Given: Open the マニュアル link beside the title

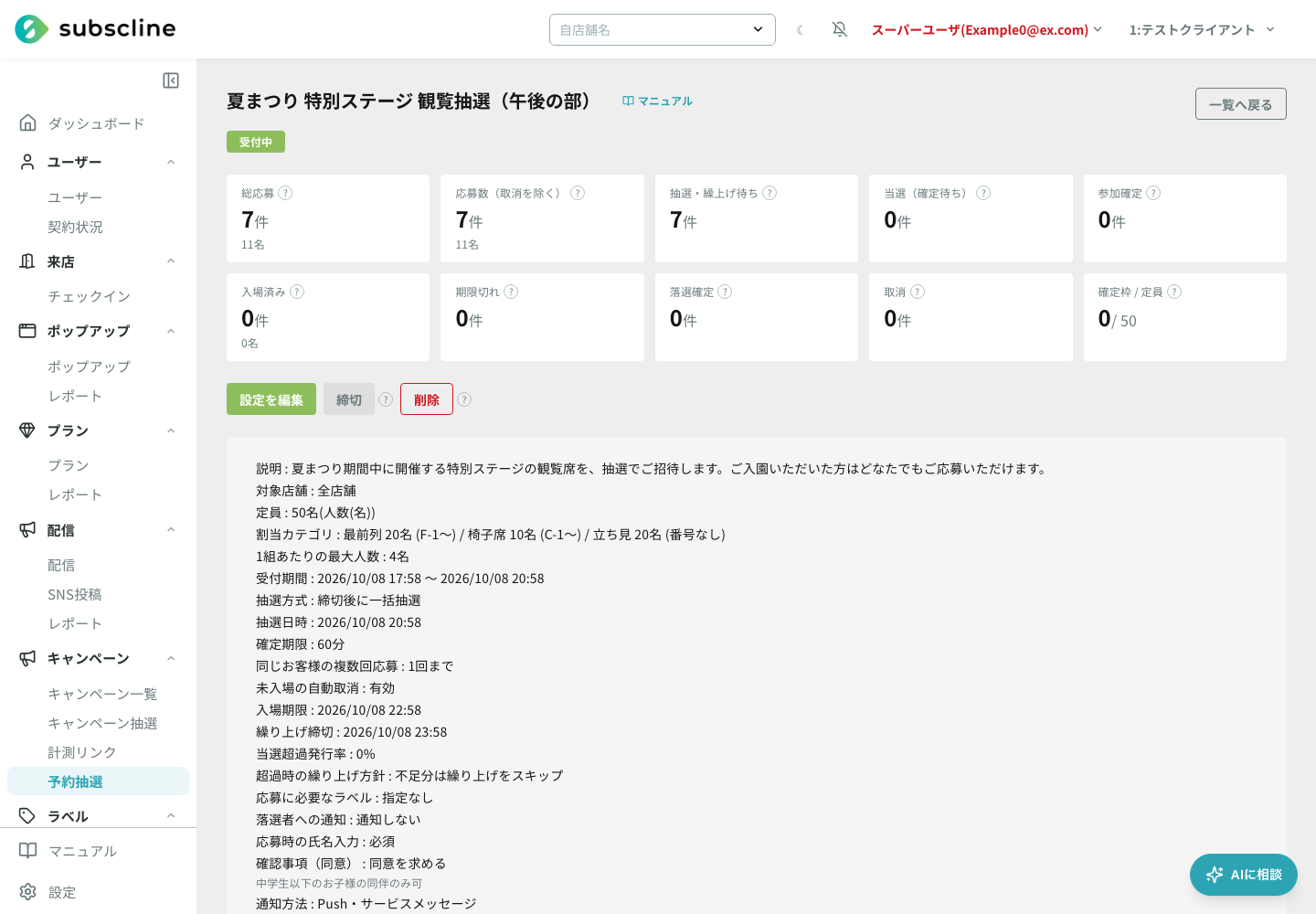Looking at the screenshot, I should click(x=657, y=101).
